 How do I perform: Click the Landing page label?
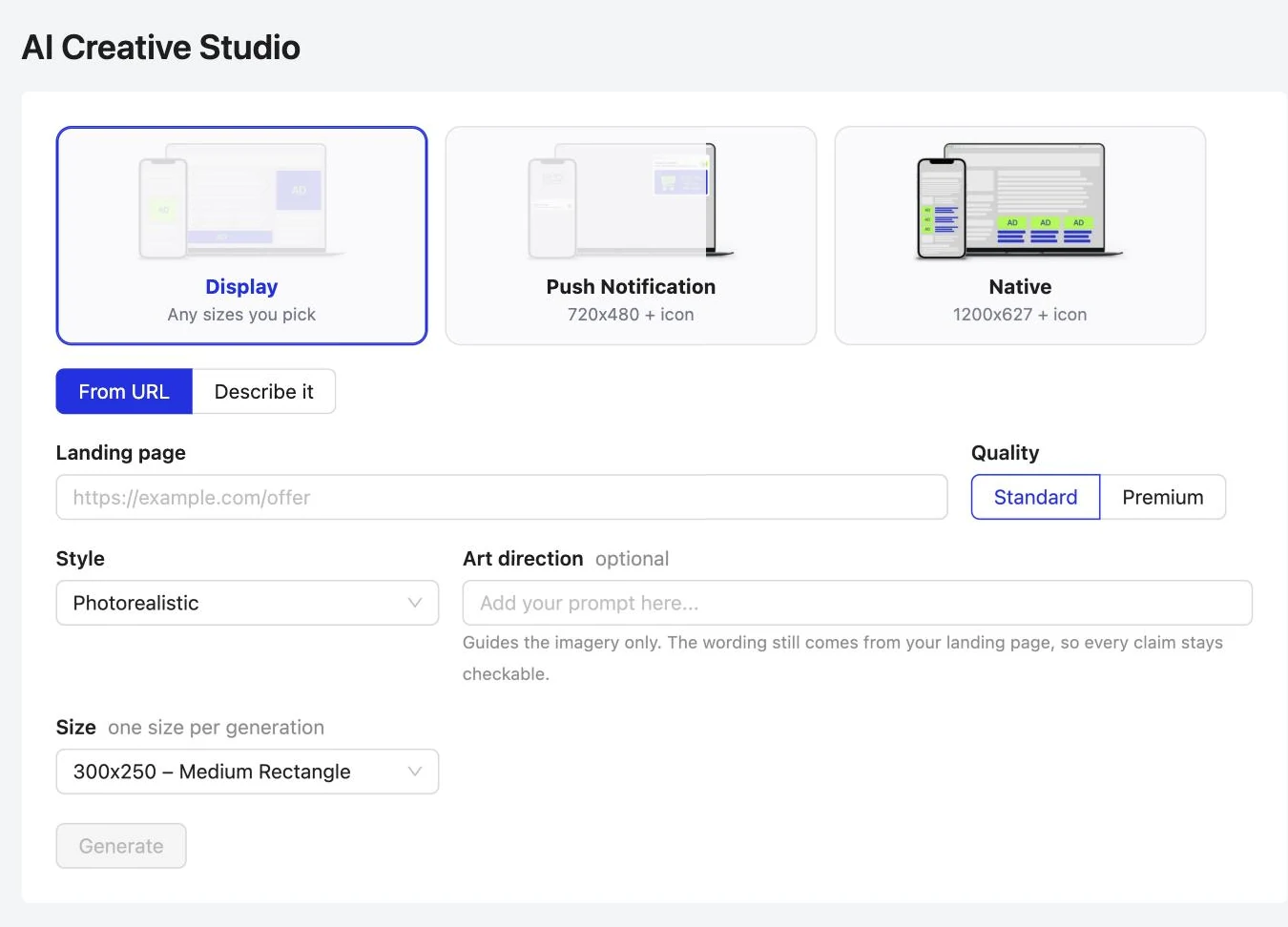tap(121, 453)
